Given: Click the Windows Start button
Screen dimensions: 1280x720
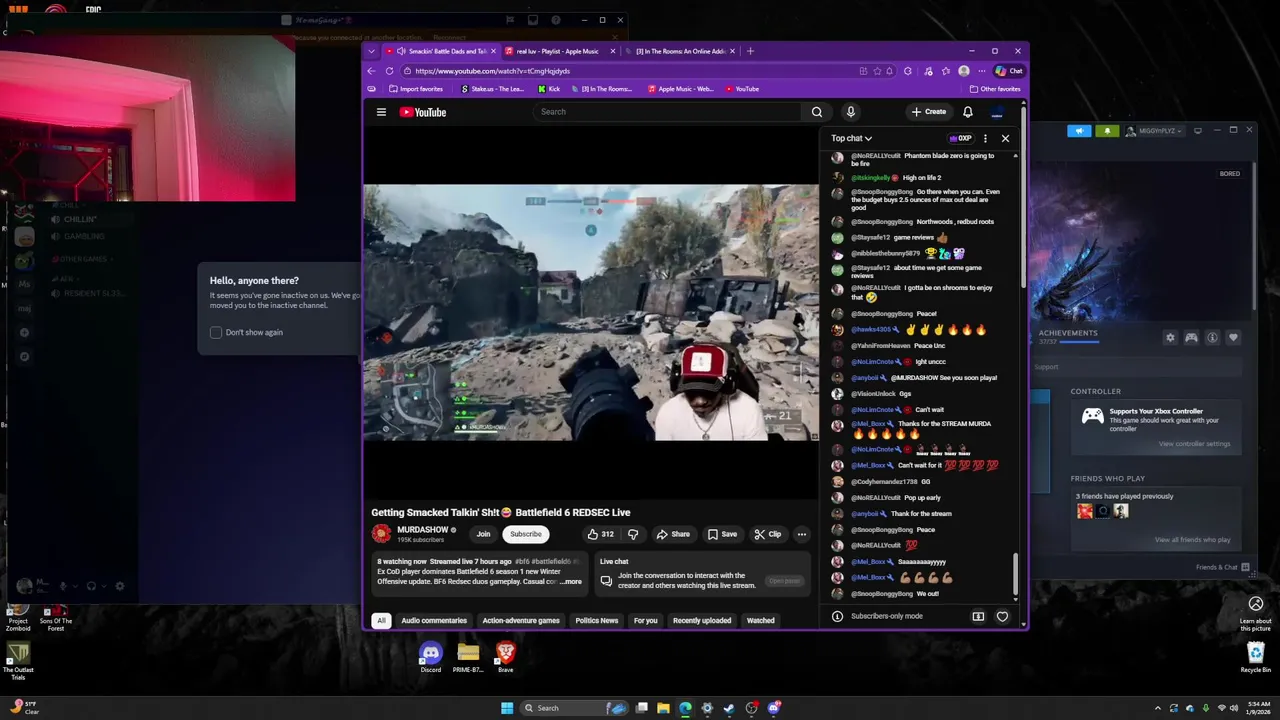Looking at the screenshot, I should tap(507, 708).
